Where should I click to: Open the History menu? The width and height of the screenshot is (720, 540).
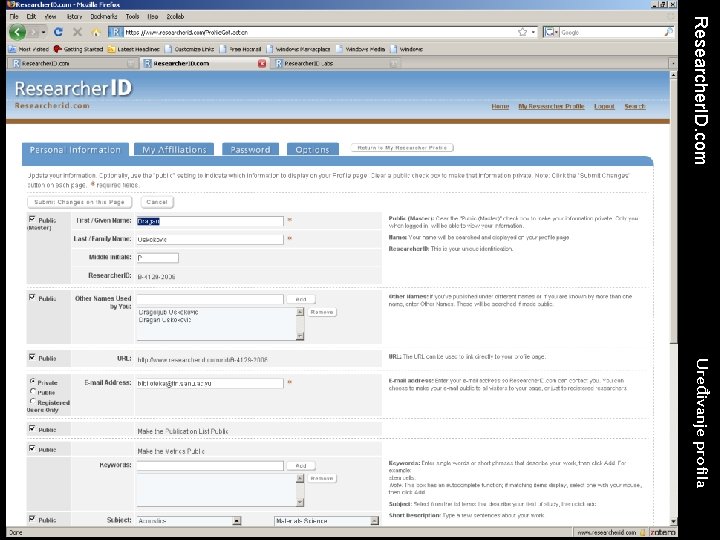(x=74, y=17)
